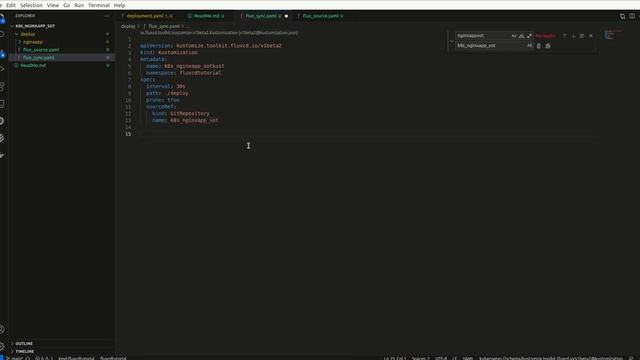Open the Terminal menu
640x360 pixels.
tap(99, 5)
